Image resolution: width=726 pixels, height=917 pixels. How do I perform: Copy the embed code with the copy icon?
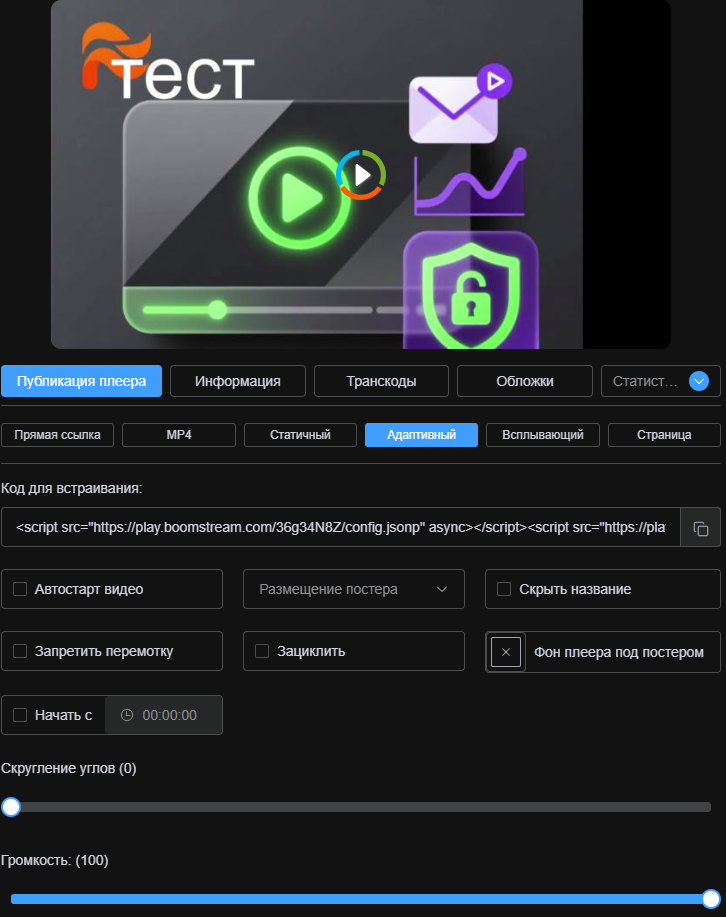click(x=700, y=528)
